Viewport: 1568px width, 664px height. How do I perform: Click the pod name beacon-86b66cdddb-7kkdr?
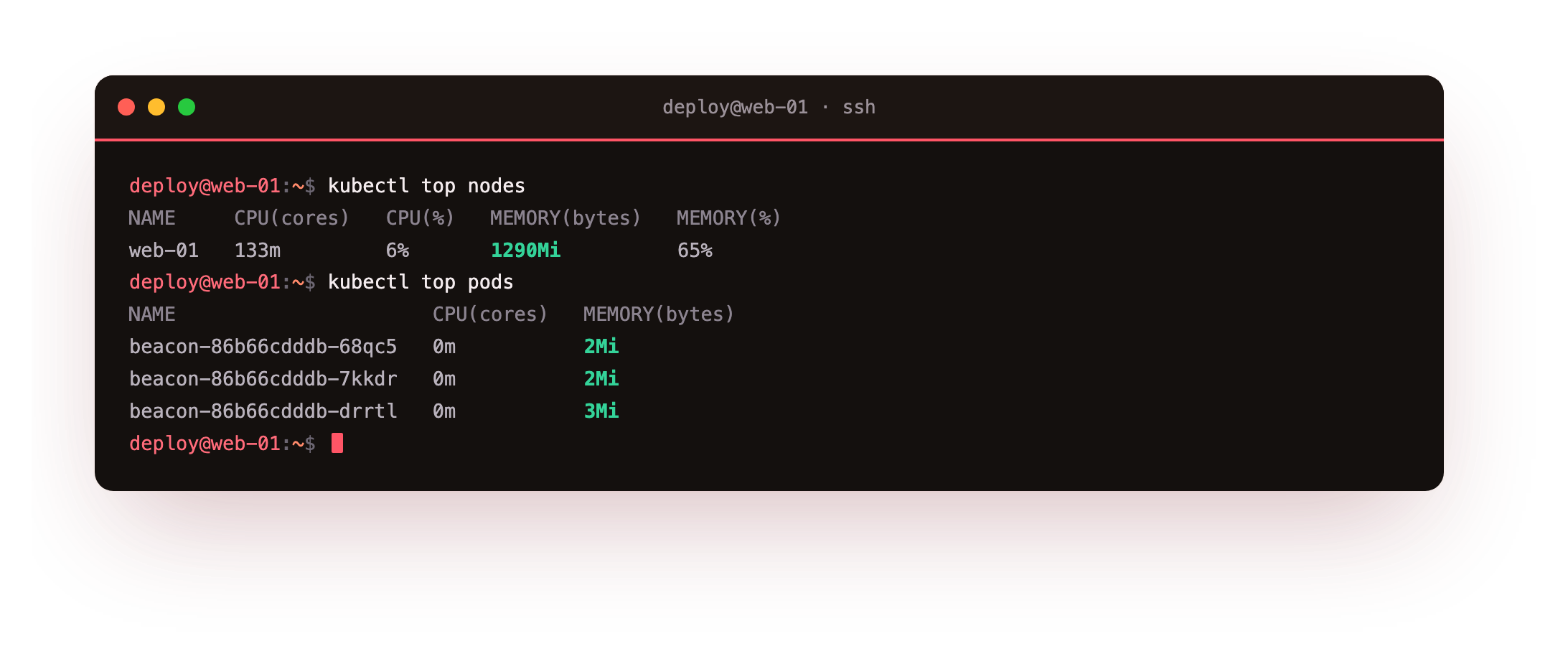click(263, 379)
